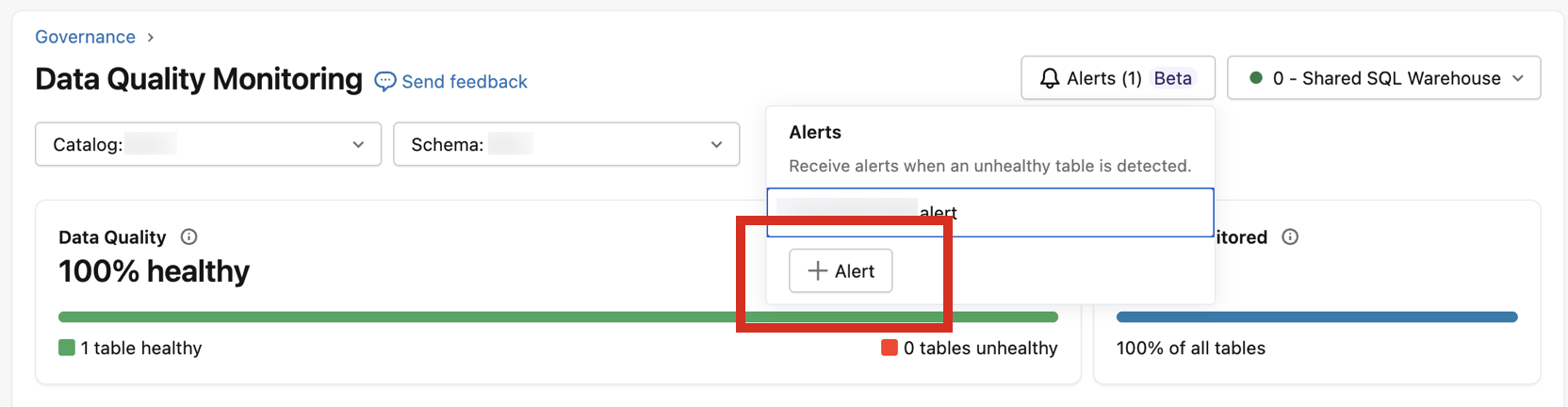Navigate to the Governance breadcrumb
Viewport: 1568px width, 407px height.
point(85,37)
